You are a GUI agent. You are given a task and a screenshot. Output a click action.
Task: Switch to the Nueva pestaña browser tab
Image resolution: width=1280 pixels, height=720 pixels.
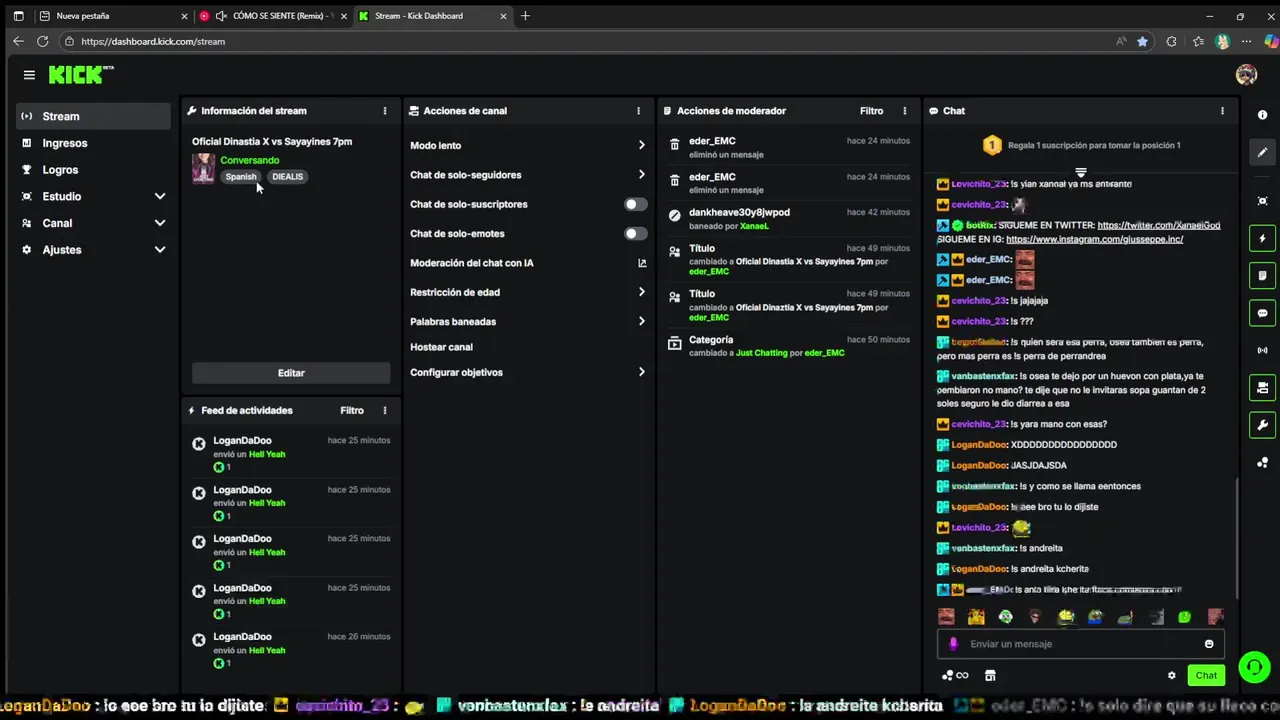coord(111,16)
